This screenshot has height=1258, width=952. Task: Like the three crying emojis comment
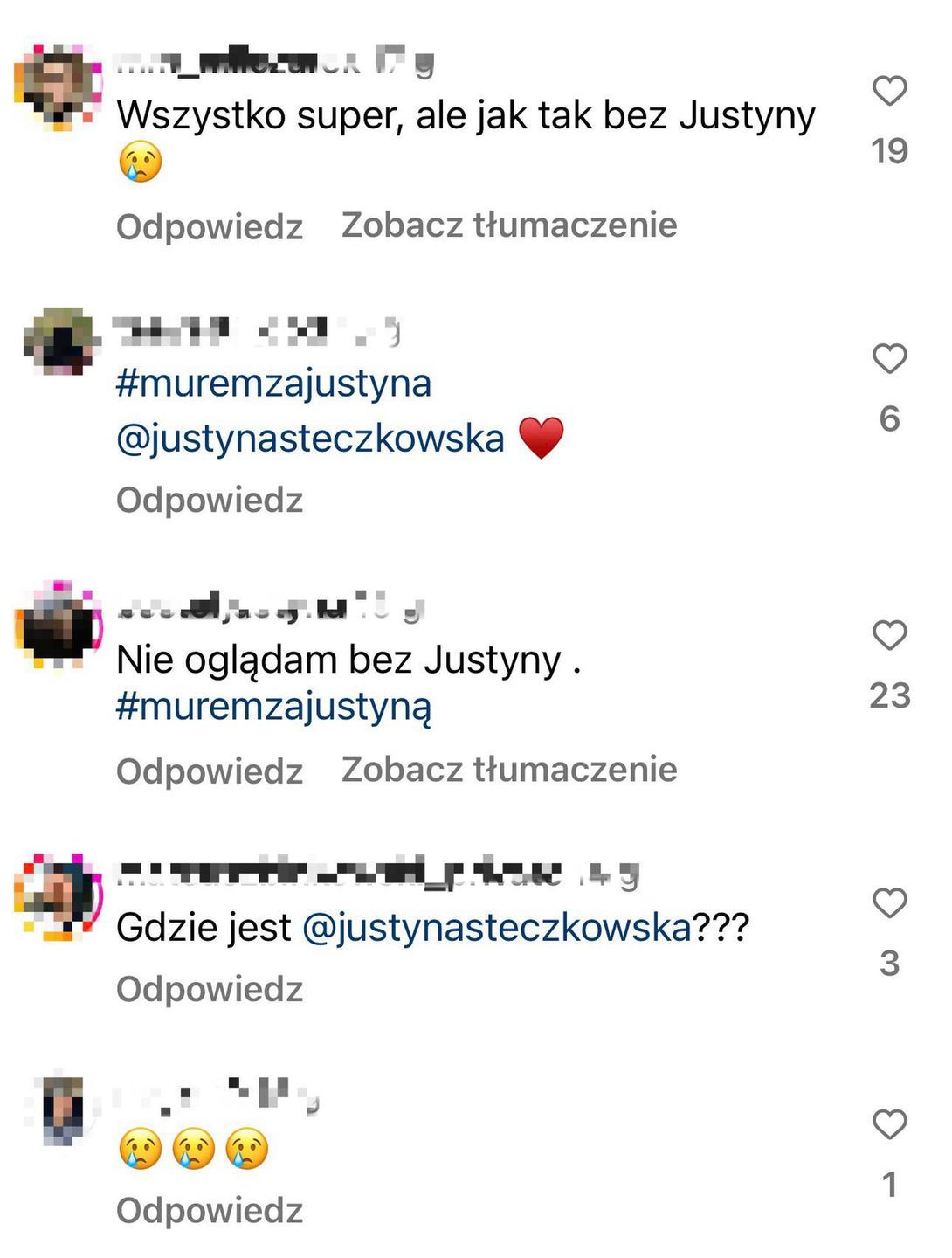889,1124
